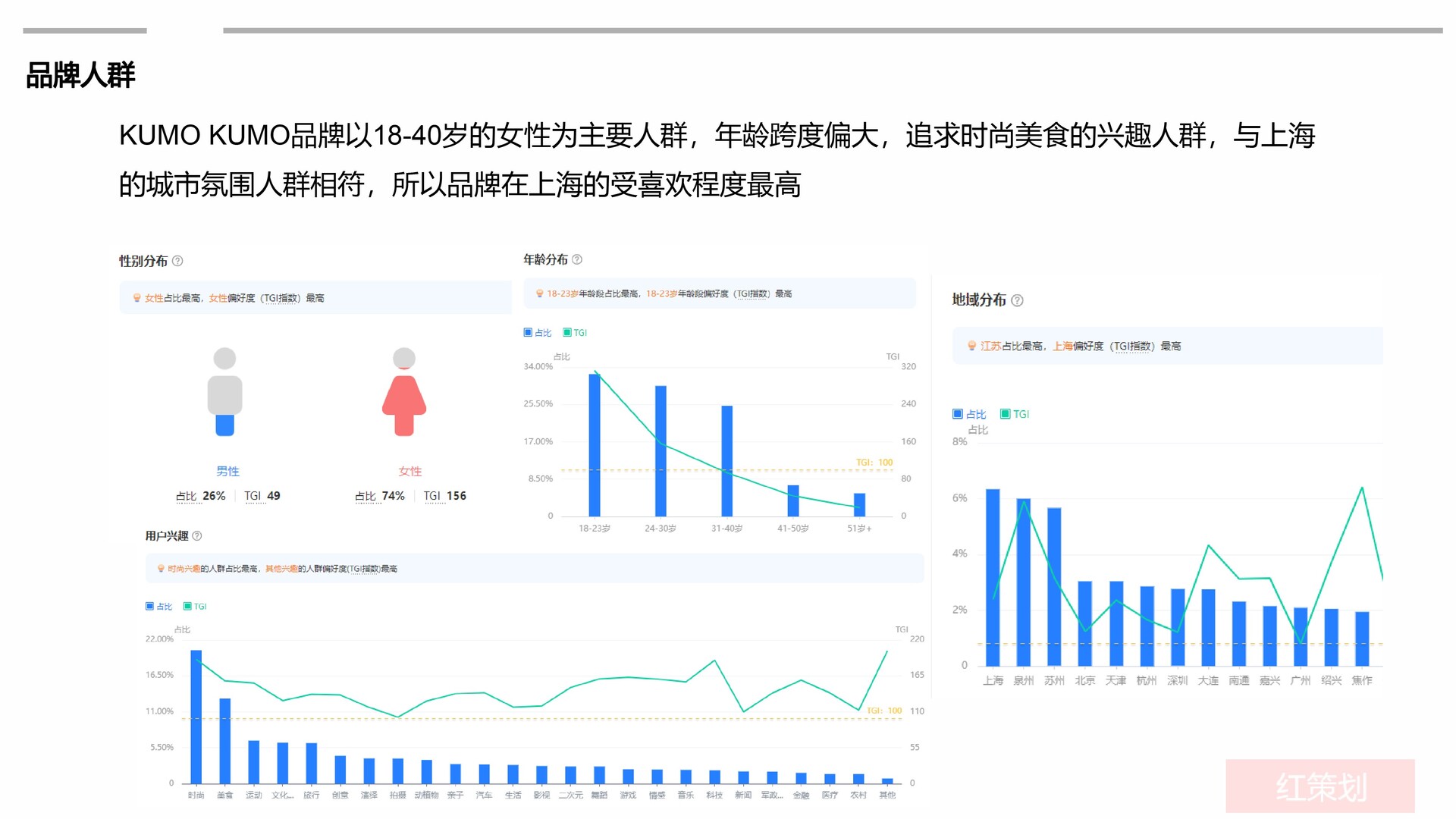Click 旅行 label on interest axis

pos(312,795)
